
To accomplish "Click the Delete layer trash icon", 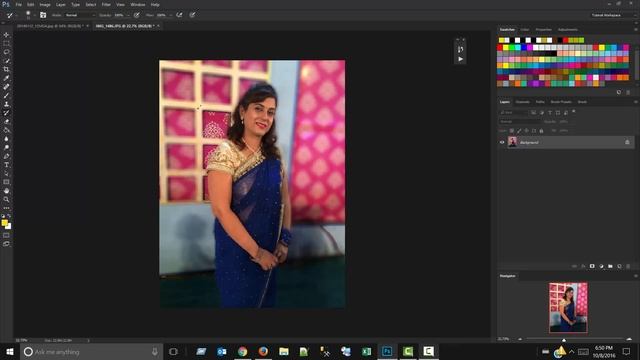I will (x=628, y=266).
